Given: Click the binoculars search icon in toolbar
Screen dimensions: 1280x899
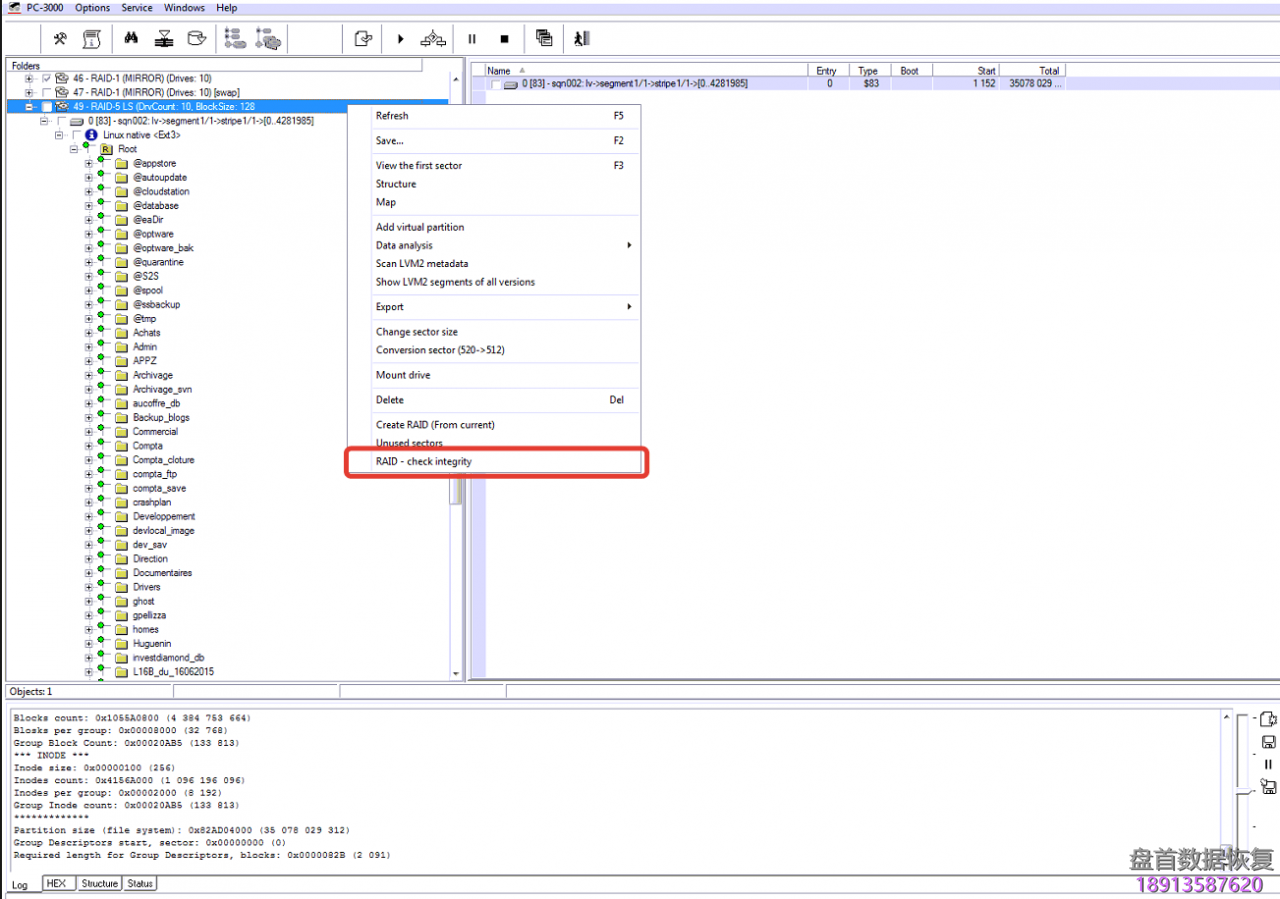Looking at the screenshot, I should click(131, 39).
